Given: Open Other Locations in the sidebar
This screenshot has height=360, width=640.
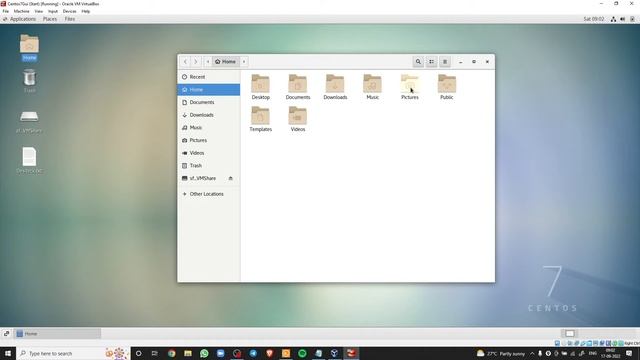Looking at the screenshot, I should [209, 194].
